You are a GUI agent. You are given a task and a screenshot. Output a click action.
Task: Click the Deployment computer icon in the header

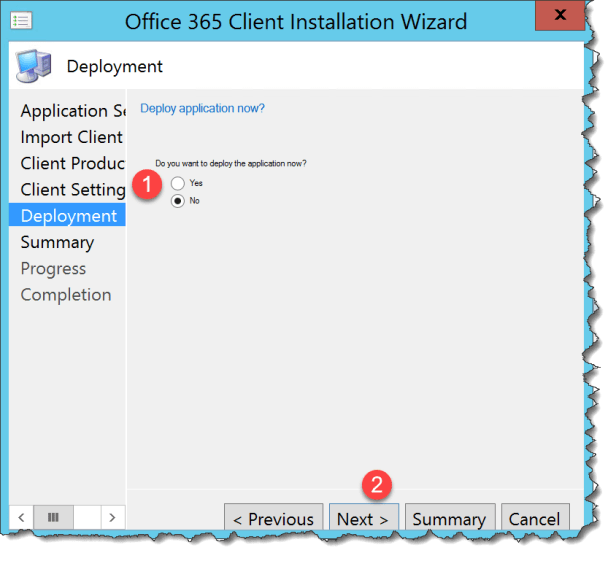[x=33, y=66]
